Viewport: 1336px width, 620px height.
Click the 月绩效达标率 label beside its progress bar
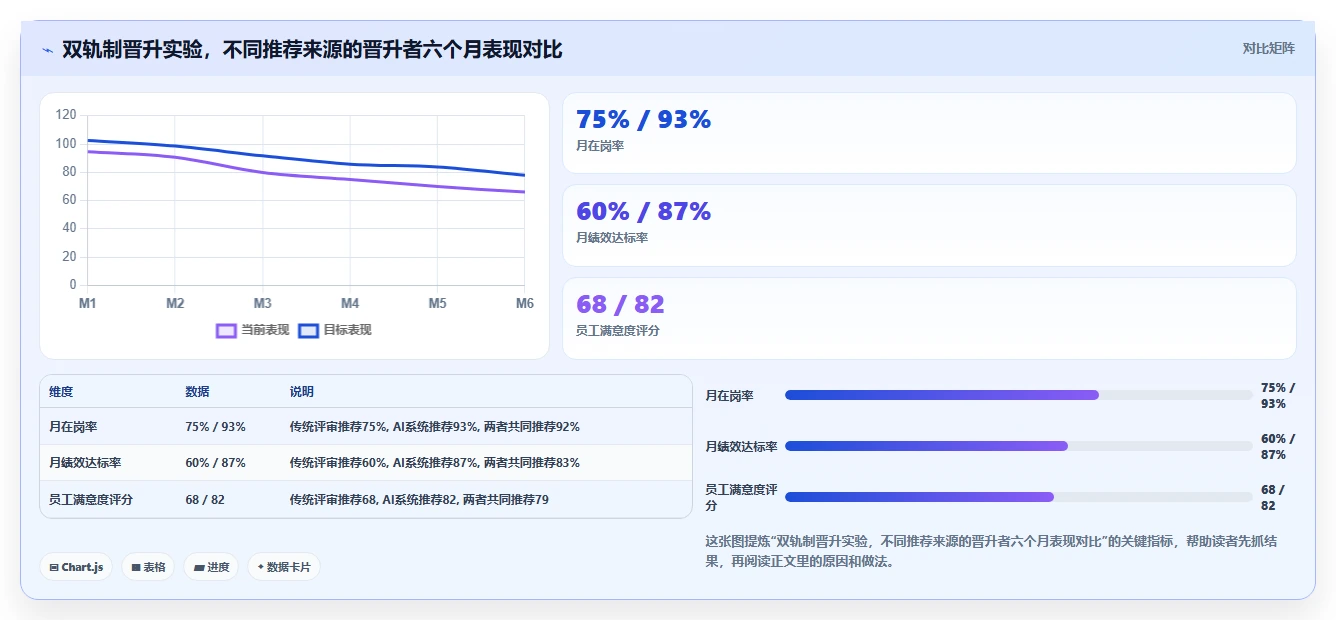pos(741,447)
